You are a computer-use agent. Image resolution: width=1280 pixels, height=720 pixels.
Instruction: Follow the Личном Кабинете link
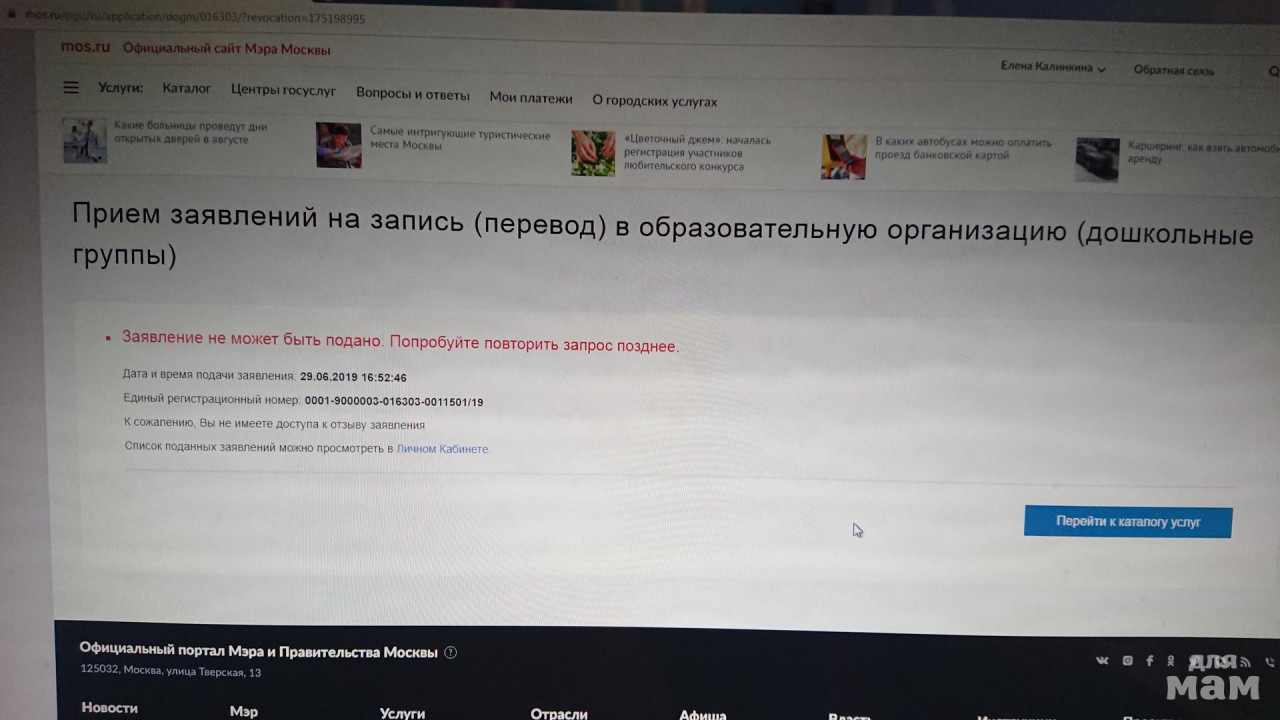click(442, 449)
